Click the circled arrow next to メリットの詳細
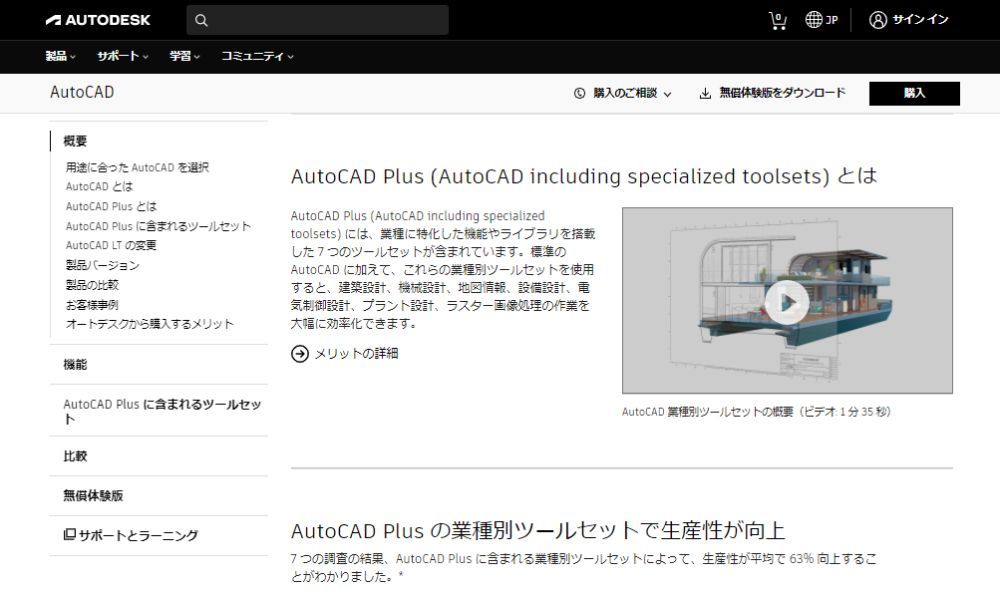The height and width of the screenshot is (600, 1000). point(300,353)
